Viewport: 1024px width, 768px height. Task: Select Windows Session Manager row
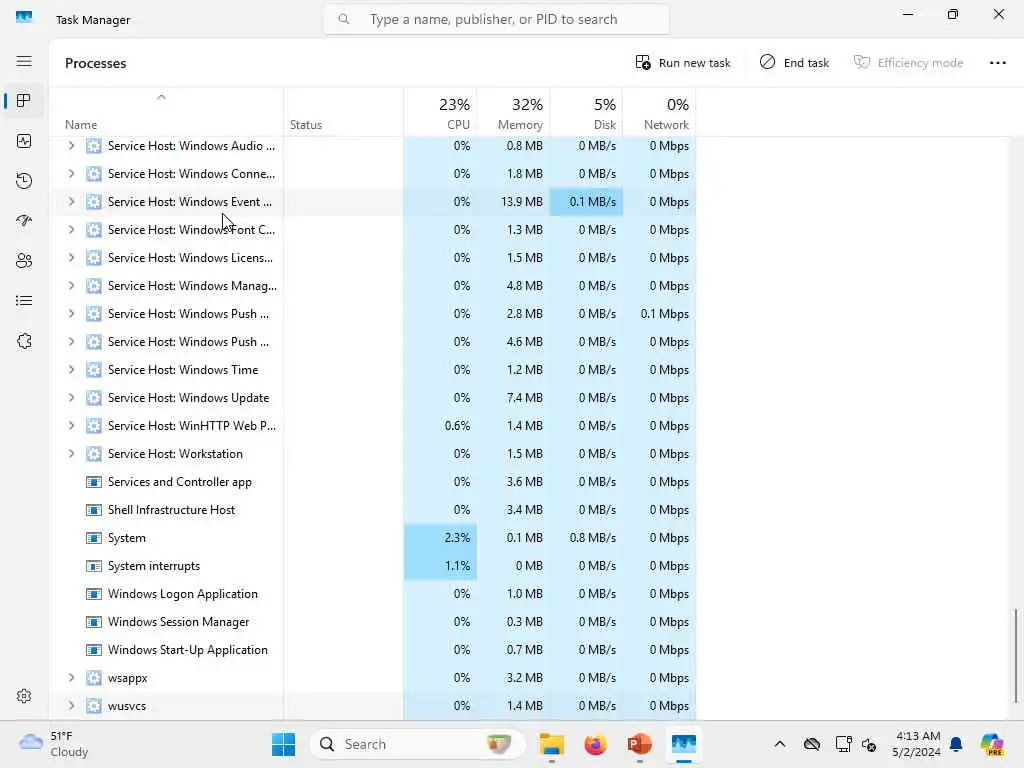372,622
